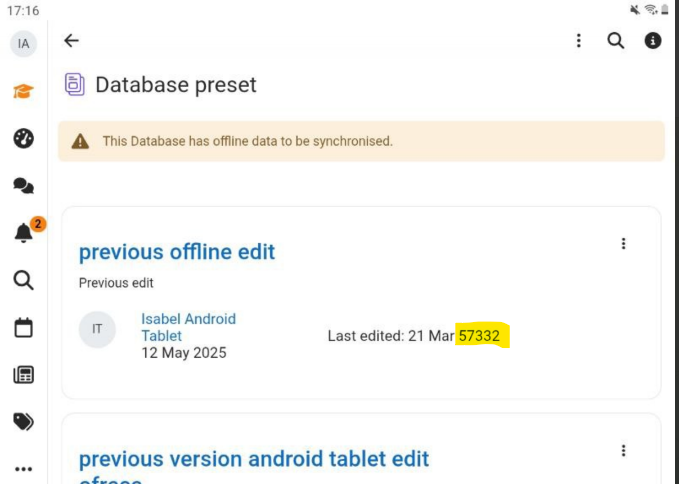This screenshot has width=679, height=484.
Task: Tap the offline data synchronisation warning banner
Action: (x=361, y=141)
